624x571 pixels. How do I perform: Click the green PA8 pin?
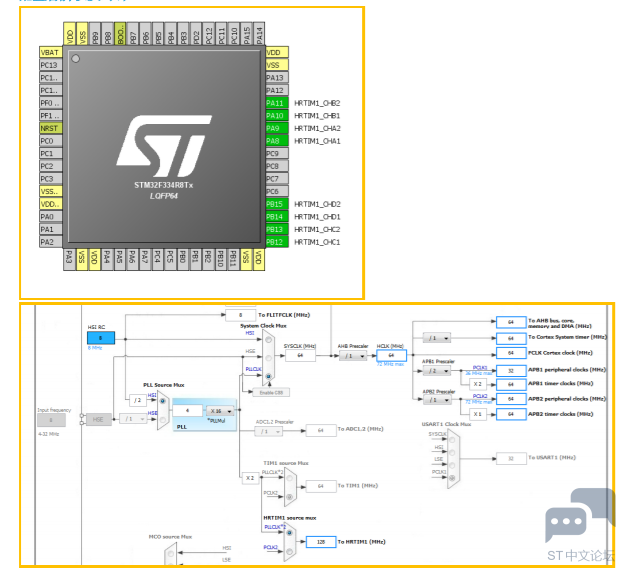(x=277, y=141)
